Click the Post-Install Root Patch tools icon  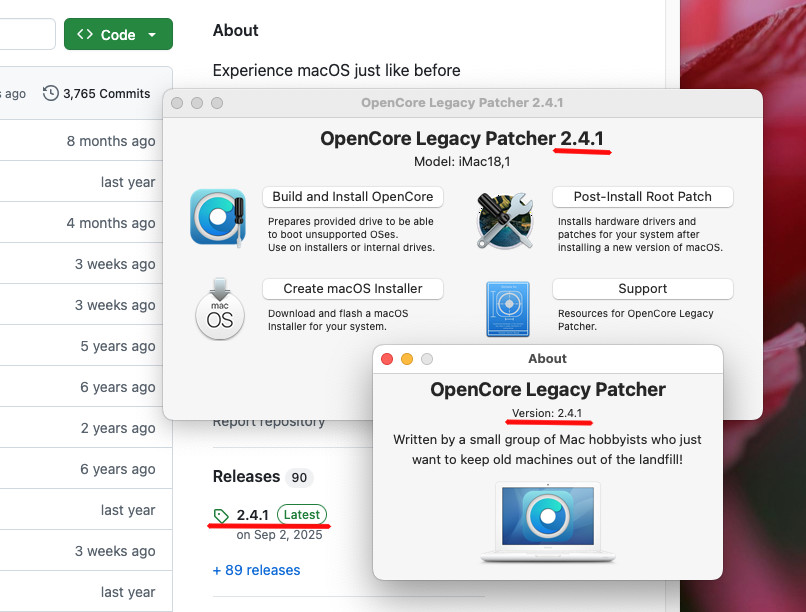[505, 220]
